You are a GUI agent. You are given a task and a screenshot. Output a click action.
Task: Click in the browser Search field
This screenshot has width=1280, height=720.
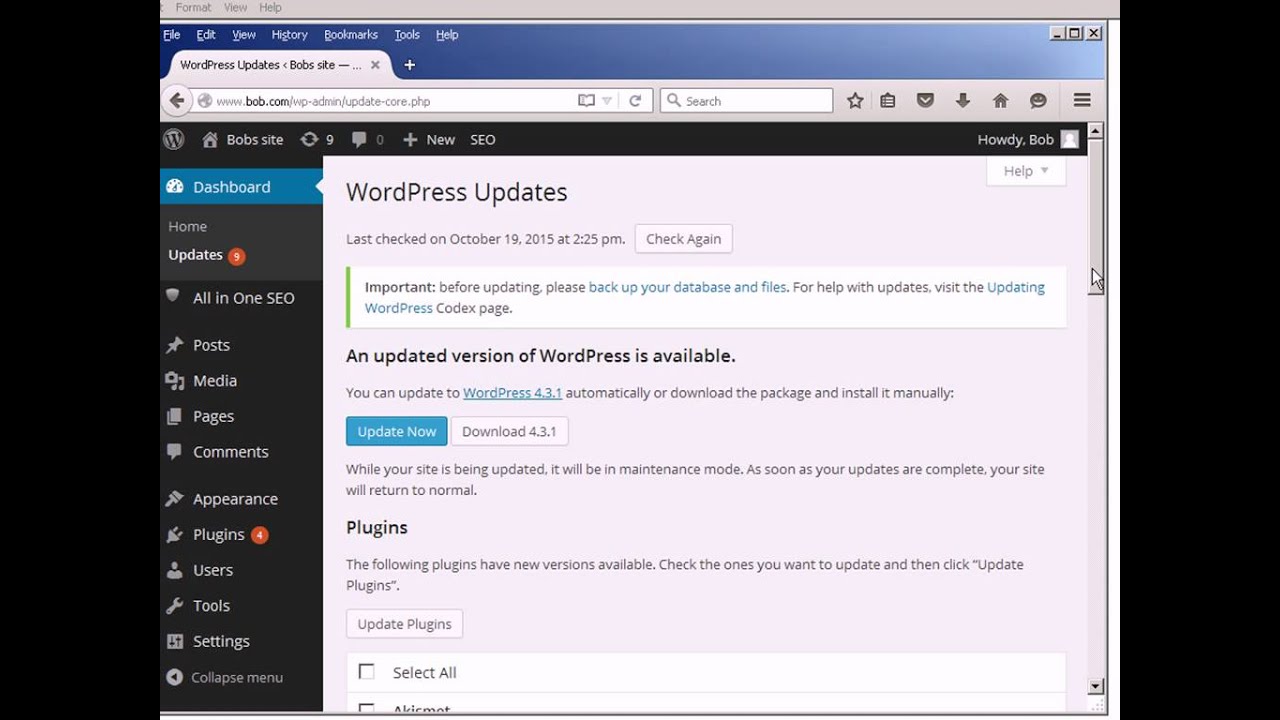click(x=746, y=101)
